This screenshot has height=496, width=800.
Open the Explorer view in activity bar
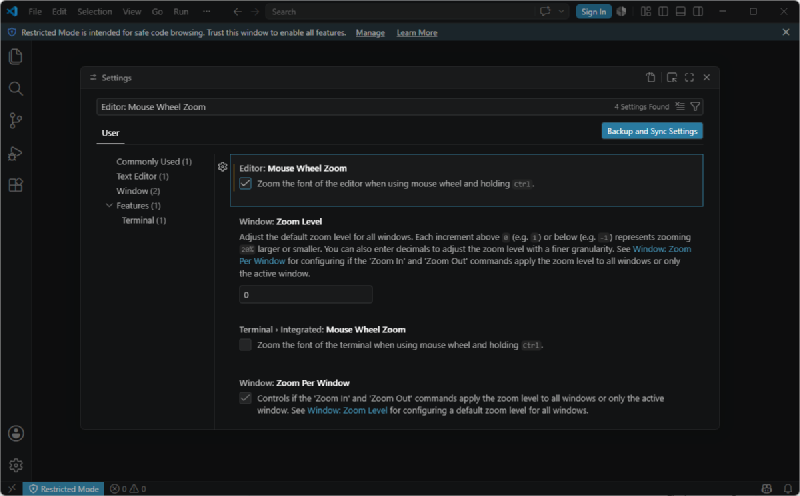point(16,56)
